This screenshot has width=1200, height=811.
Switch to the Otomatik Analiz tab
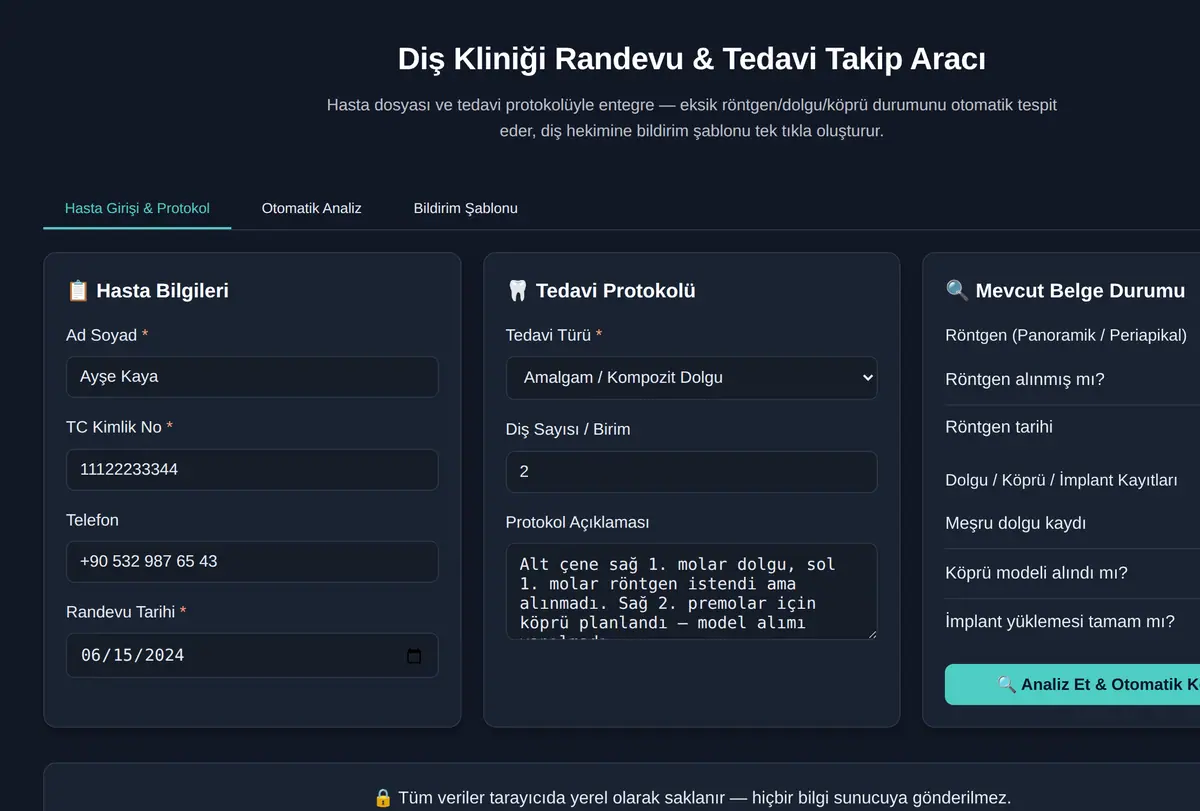(311, 208)
